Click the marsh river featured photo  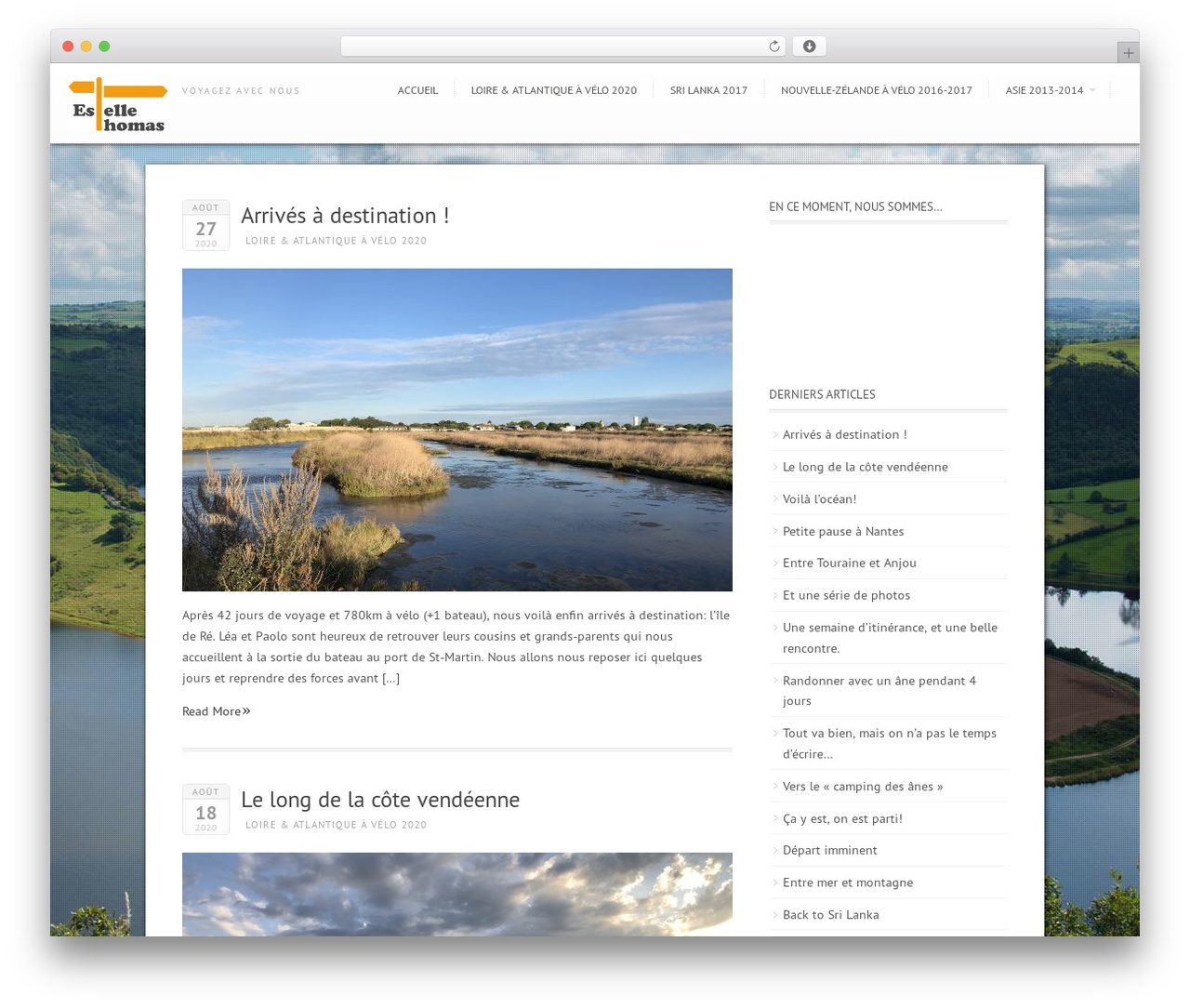457,430
